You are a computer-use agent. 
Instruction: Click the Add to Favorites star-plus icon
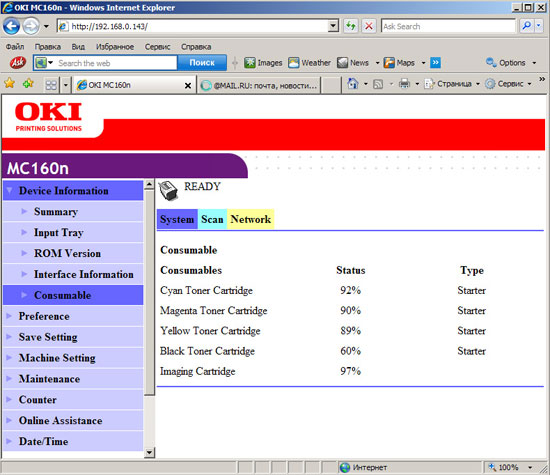click(28, 83)
